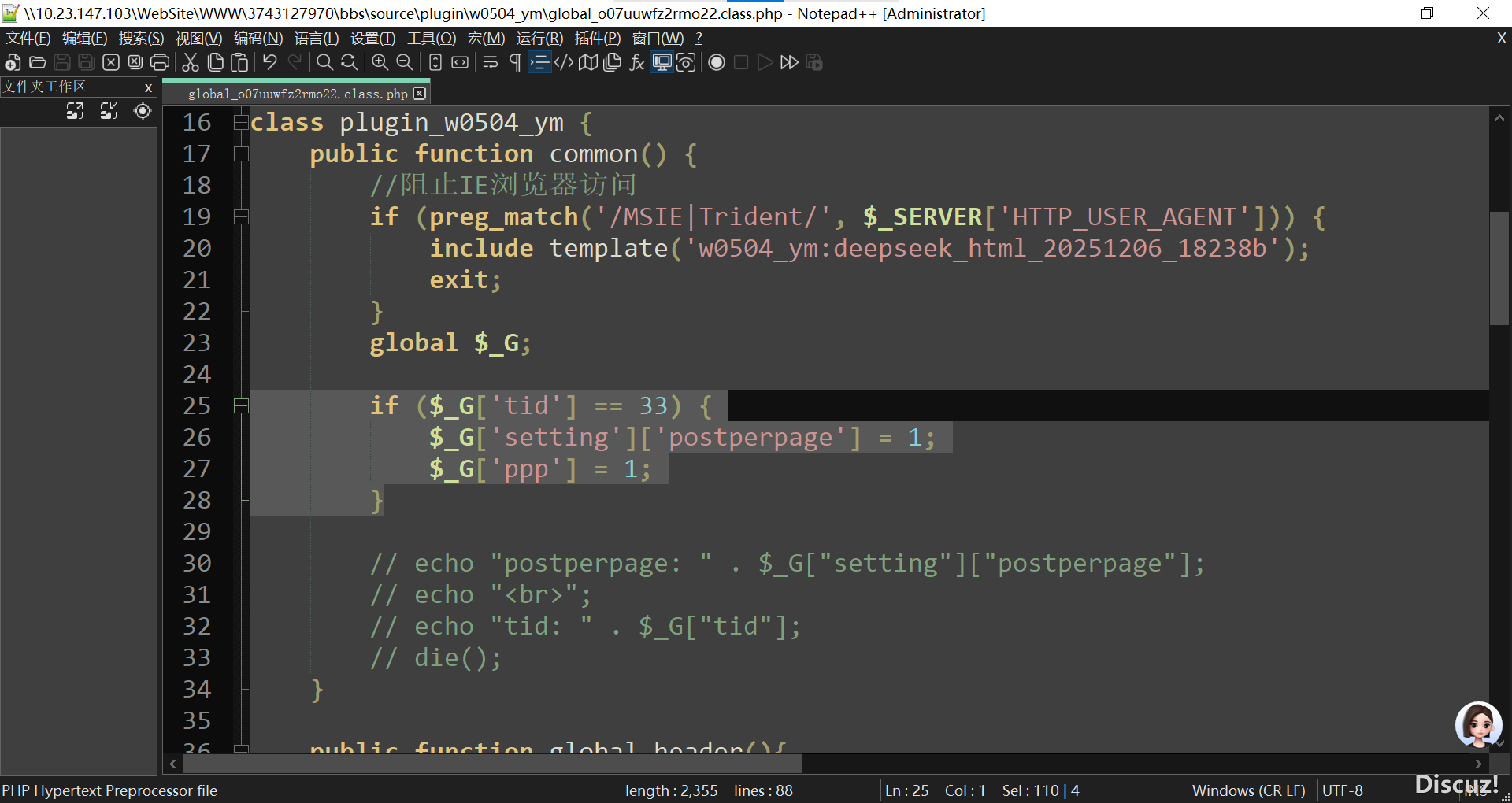Click the Find magnifier icon
This screenshot has width=1512, height=803.
[x=324, y=63]
